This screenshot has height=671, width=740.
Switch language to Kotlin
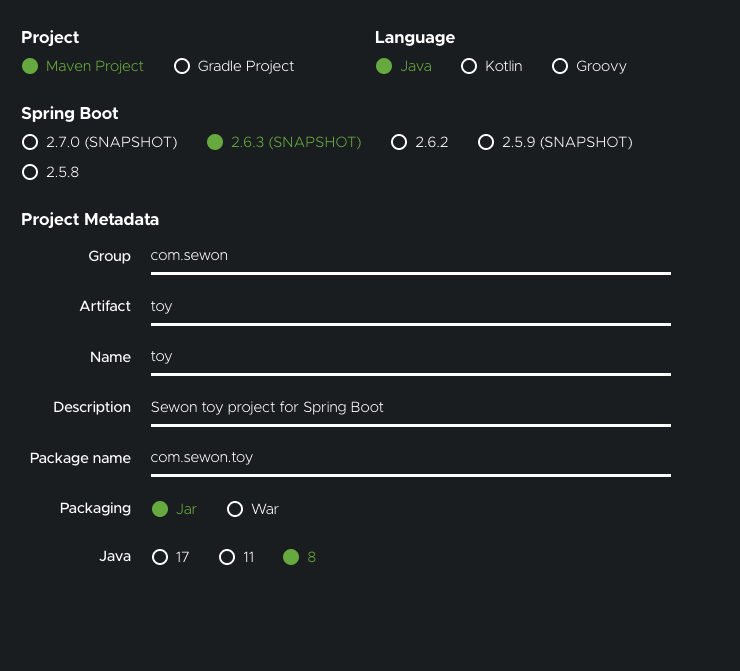[x=469, y=66]
